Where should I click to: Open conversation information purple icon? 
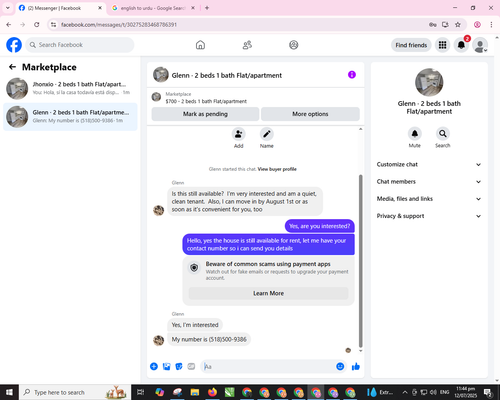point(352,75)
